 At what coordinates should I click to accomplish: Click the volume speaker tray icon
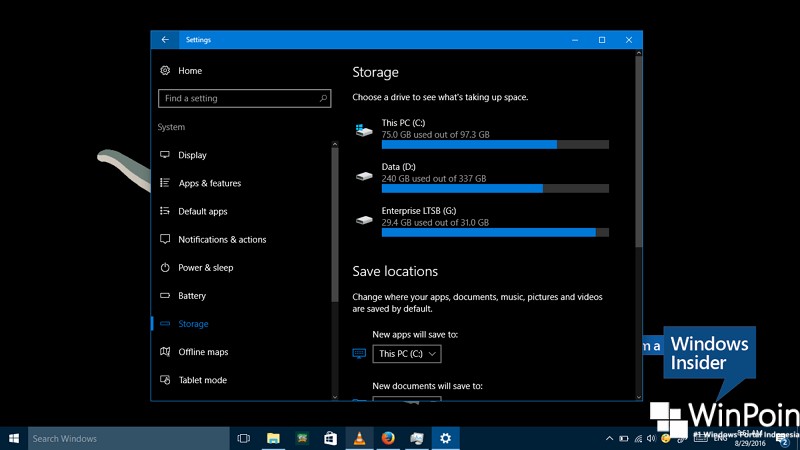point(651,438)
